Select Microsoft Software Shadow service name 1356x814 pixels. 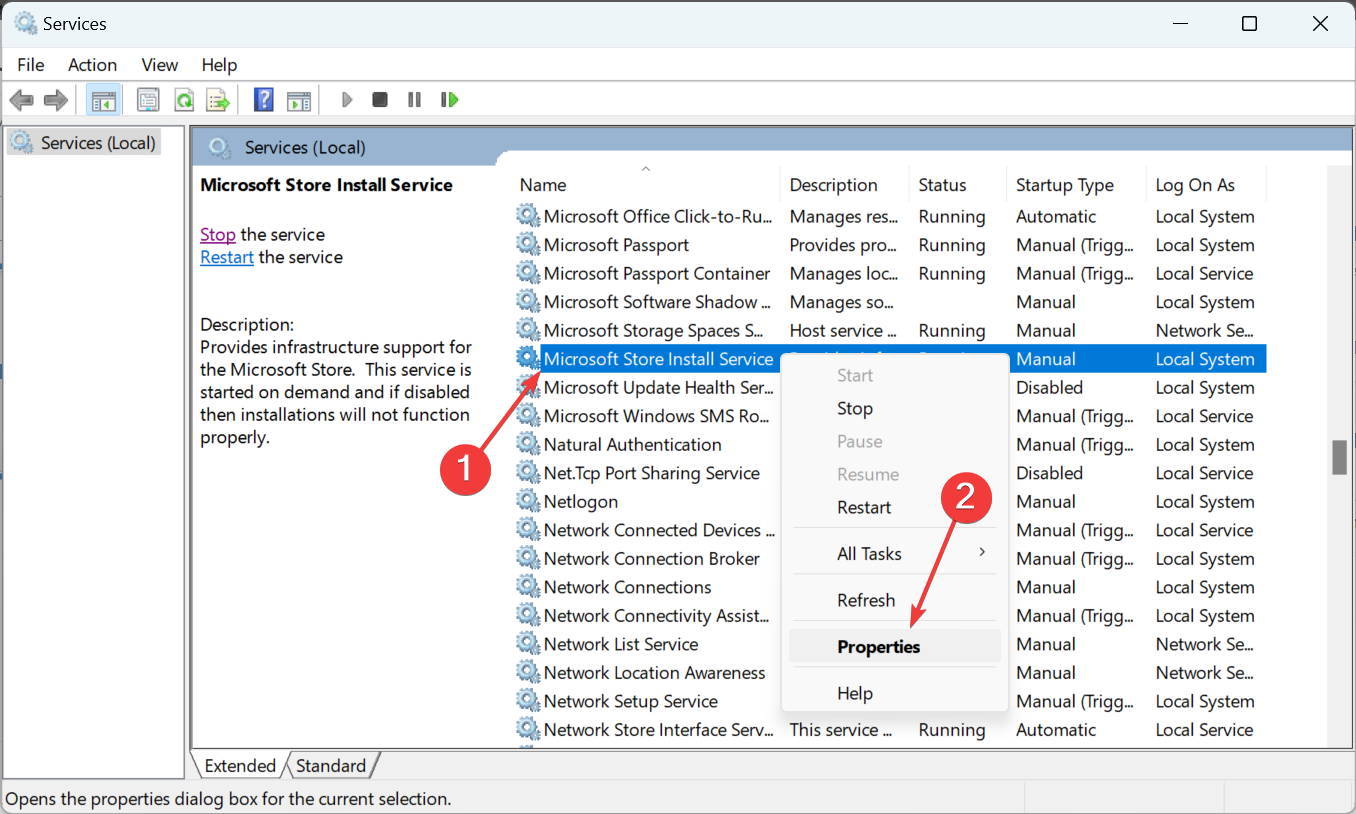coord(657,302)
